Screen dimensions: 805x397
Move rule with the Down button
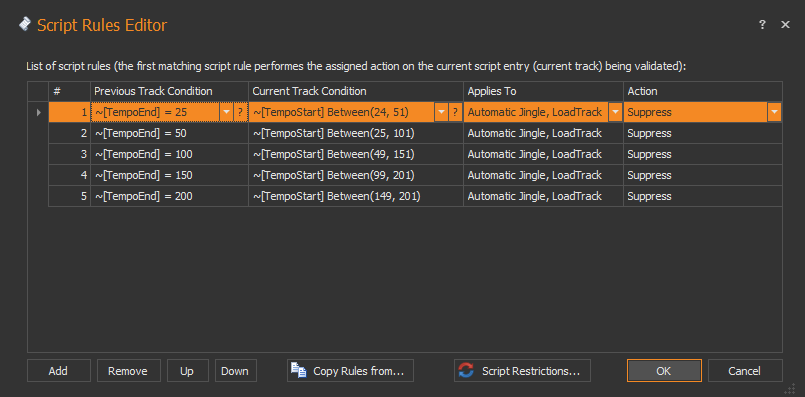[x=236, y=370]
